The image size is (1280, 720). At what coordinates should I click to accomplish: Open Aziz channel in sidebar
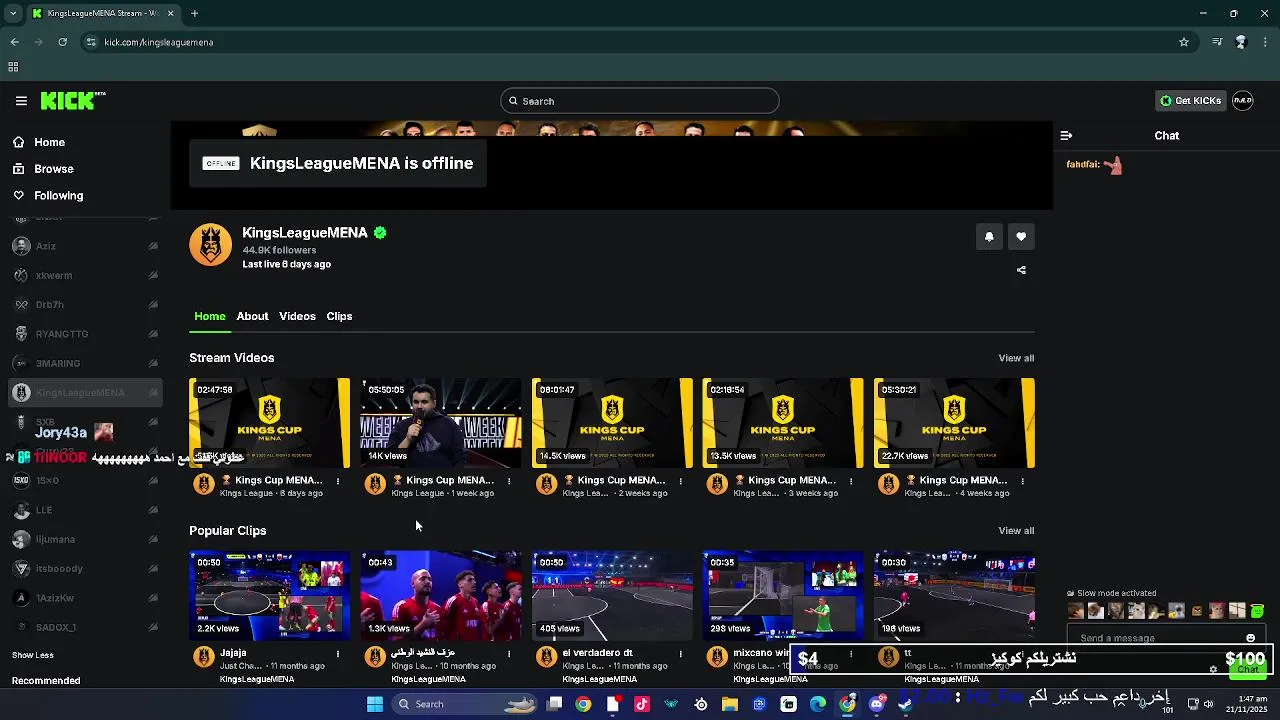pos(85,246)
